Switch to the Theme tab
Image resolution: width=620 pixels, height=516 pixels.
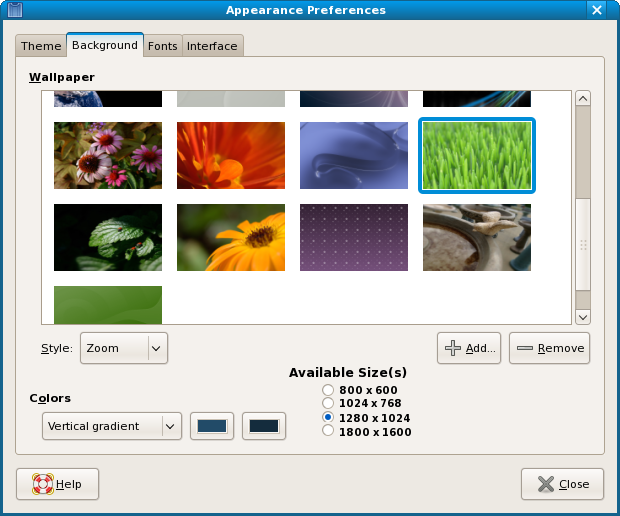pyautogui.click(x=41, y=46)
